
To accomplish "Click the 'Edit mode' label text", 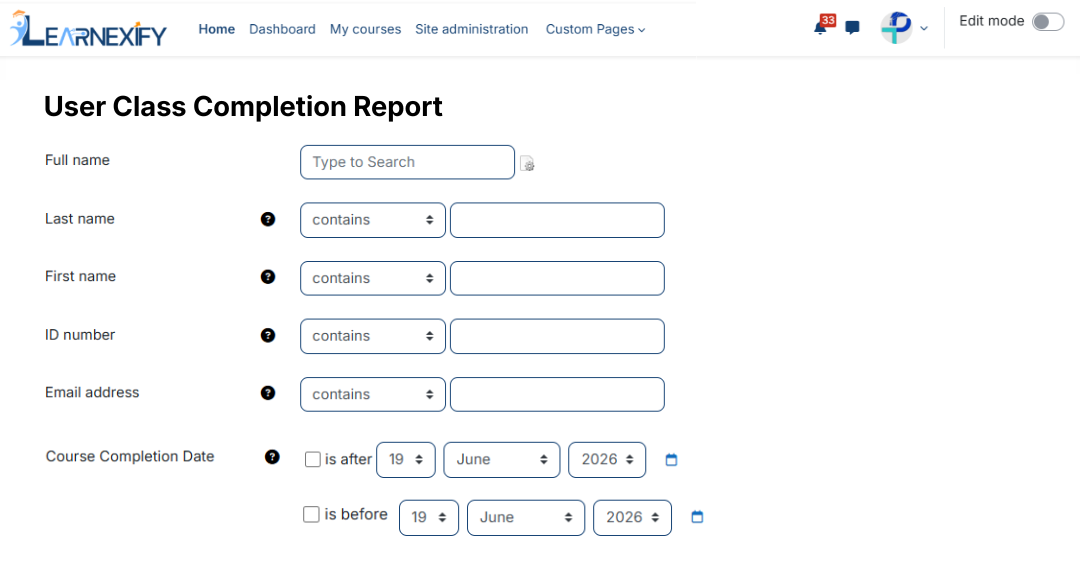I will tap(991, 21).
